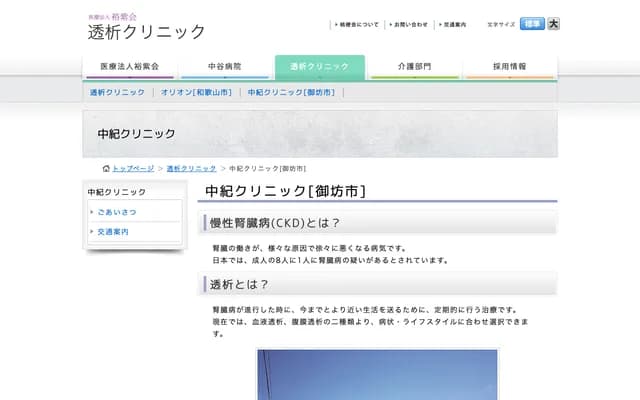Open the 介護部門 tab
Screen dimensions: 640x400
point(414,67)
